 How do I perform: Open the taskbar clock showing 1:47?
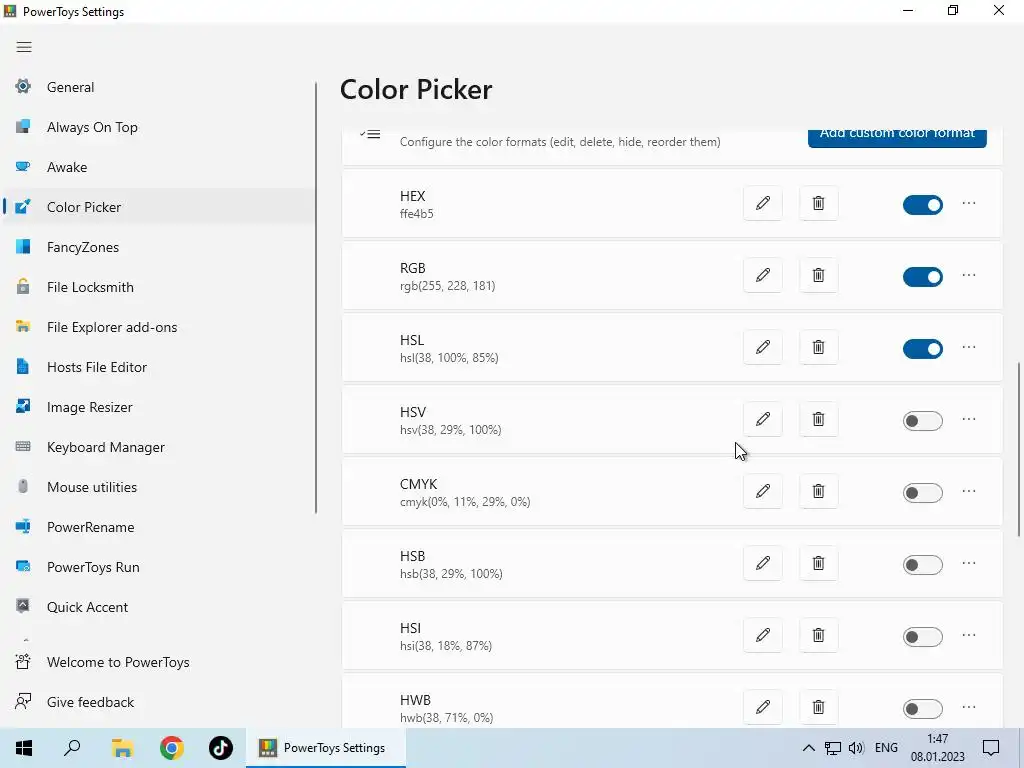(937, 748)
